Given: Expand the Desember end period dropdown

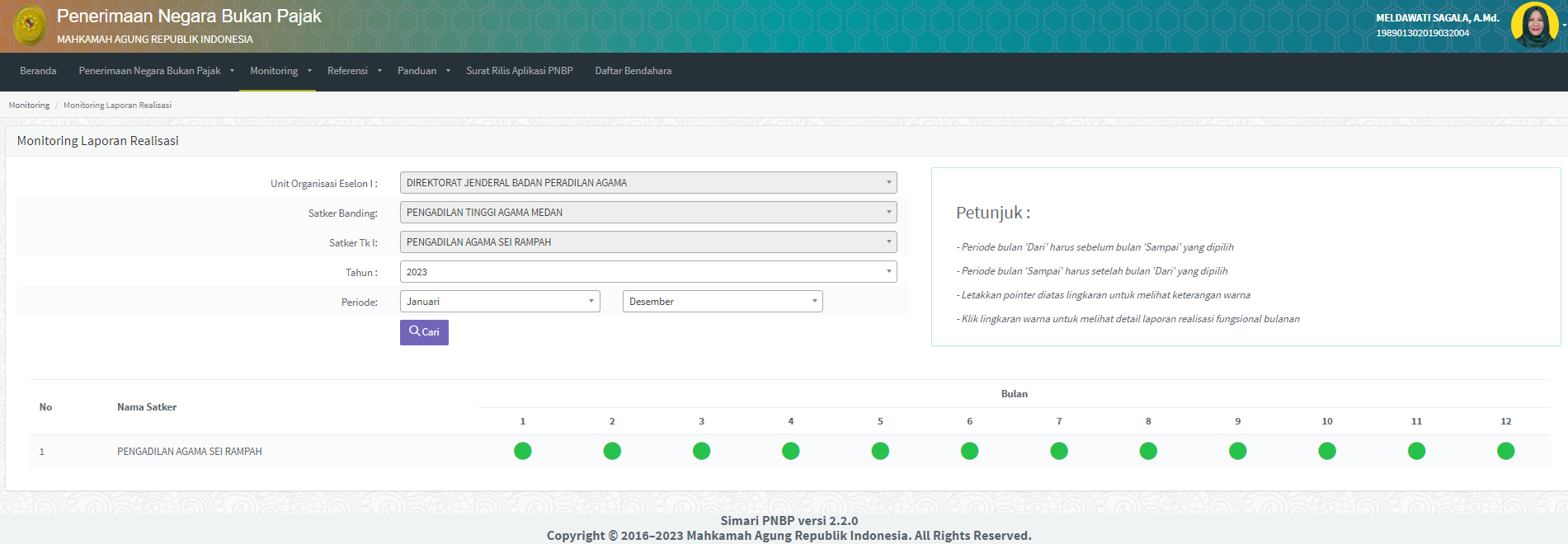Looking at the screenshot, I should click(x=722, y=302).
